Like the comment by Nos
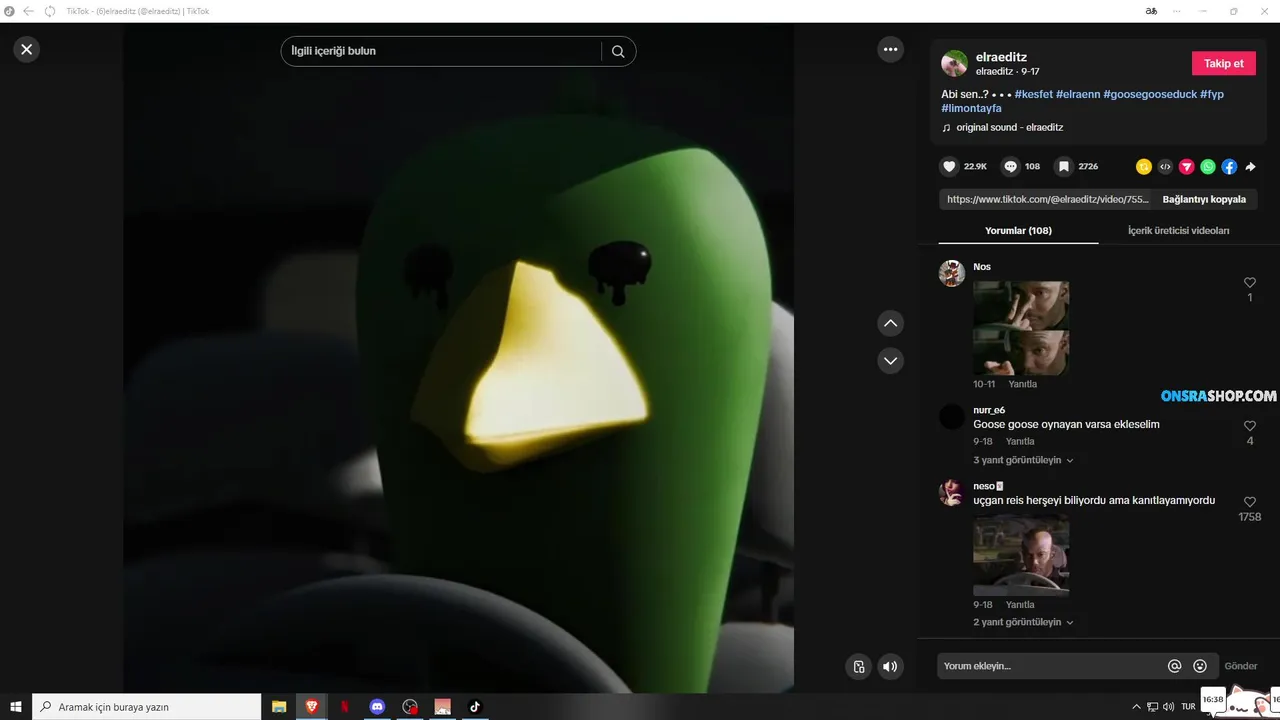The image size is (1280, 720). tap(1249, 283)
